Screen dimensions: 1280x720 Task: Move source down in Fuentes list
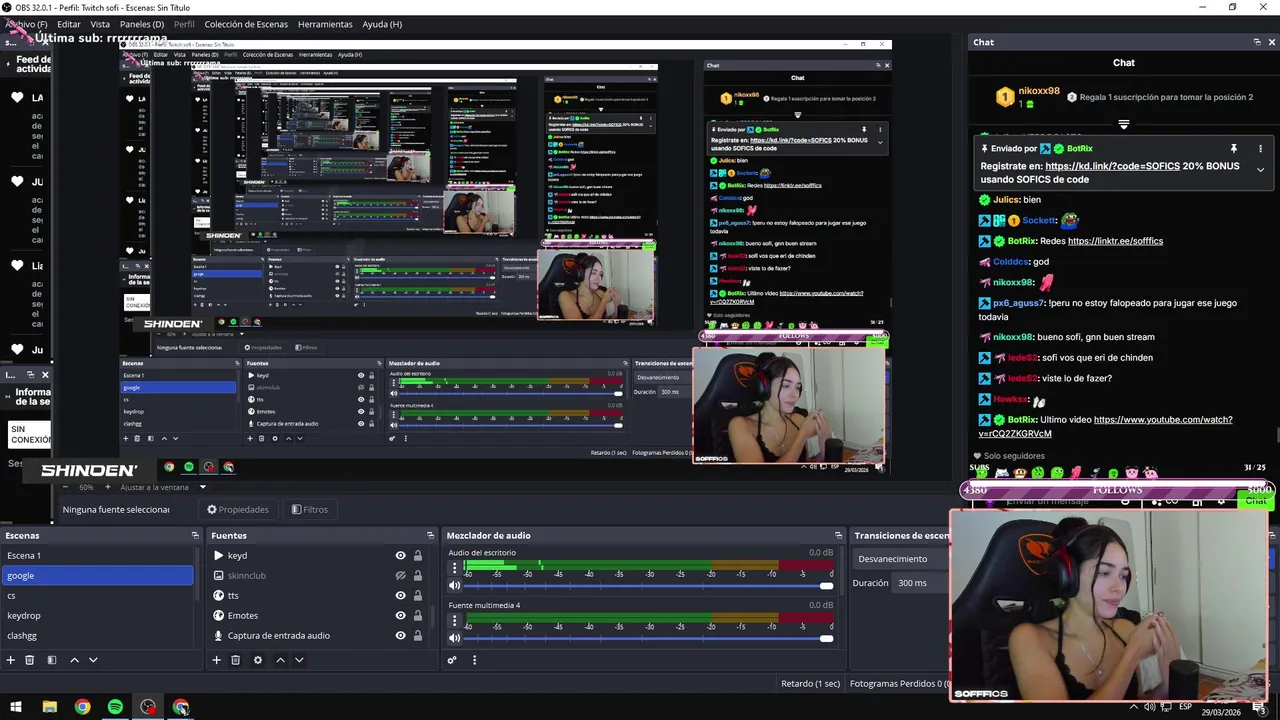point(299,660)
